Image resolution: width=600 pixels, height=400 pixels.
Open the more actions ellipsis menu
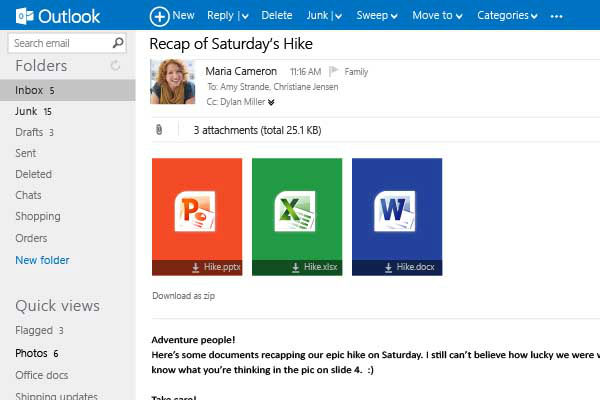(557, 16)
